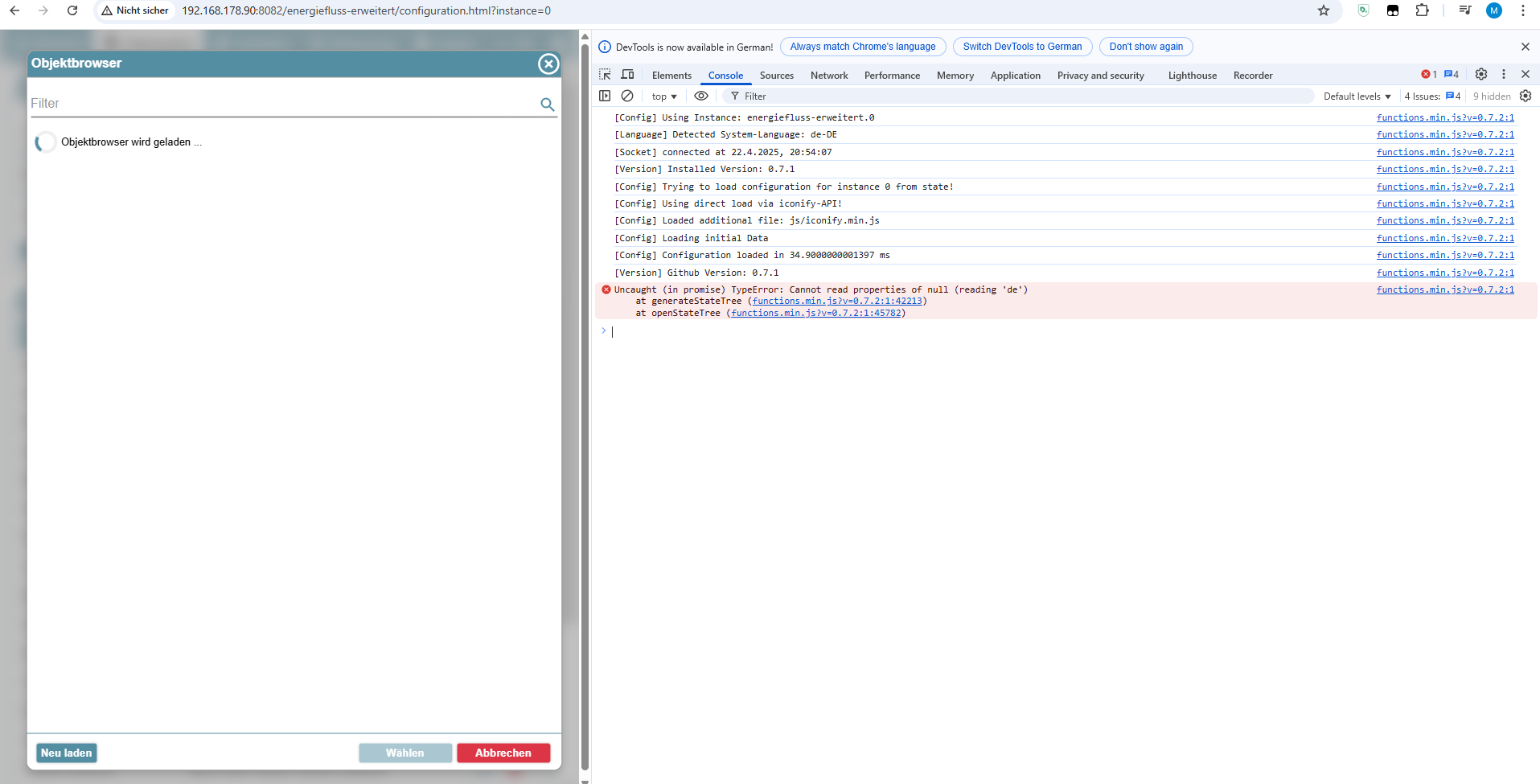Click the browser address bar URL

tap(367, 10)
